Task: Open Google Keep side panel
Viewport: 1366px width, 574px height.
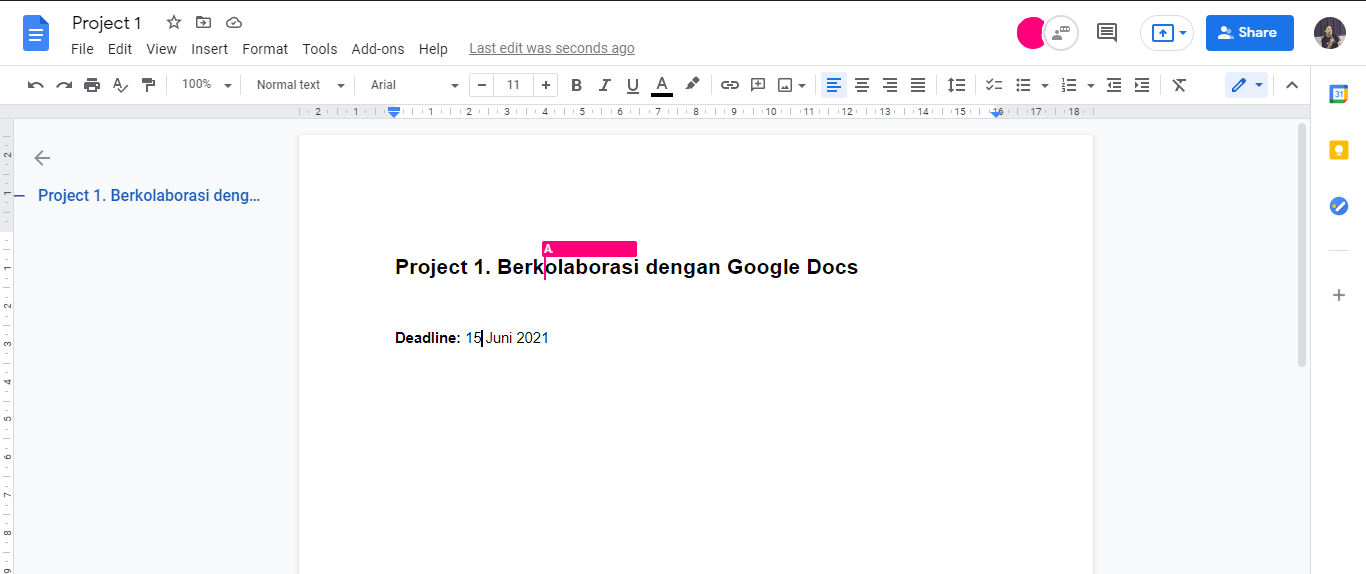Action: 1339,150
